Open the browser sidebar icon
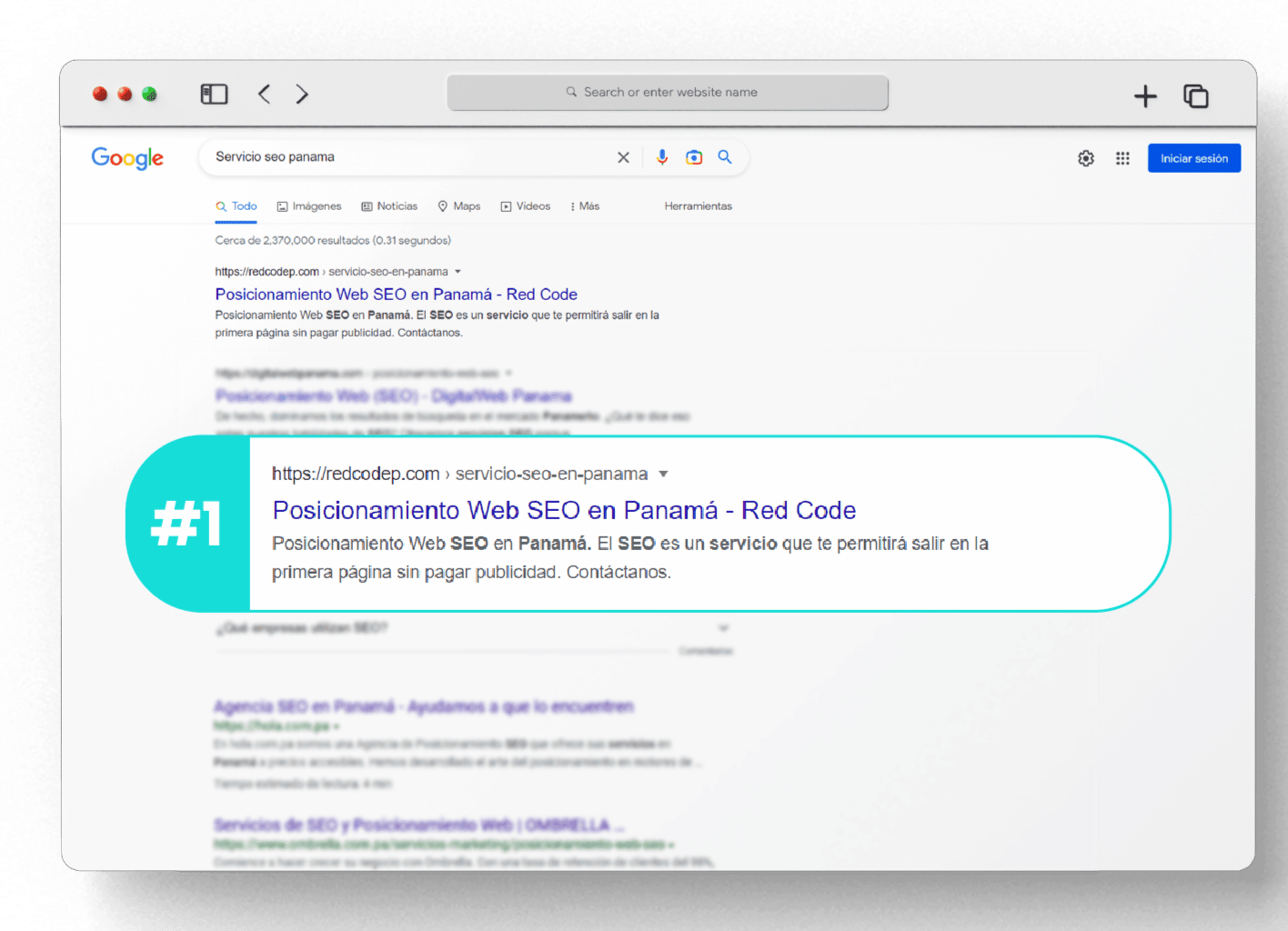The image size is (1288, 931). point(214,94)
